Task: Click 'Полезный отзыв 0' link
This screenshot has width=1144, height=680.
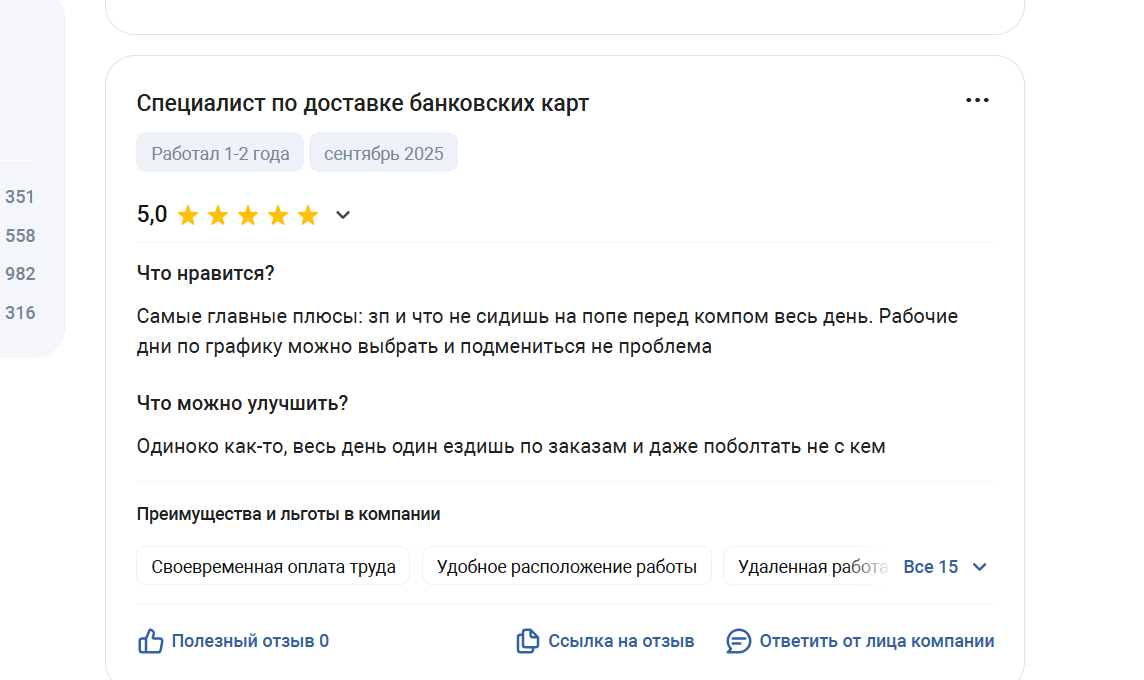Action: [x=250, y=641]
